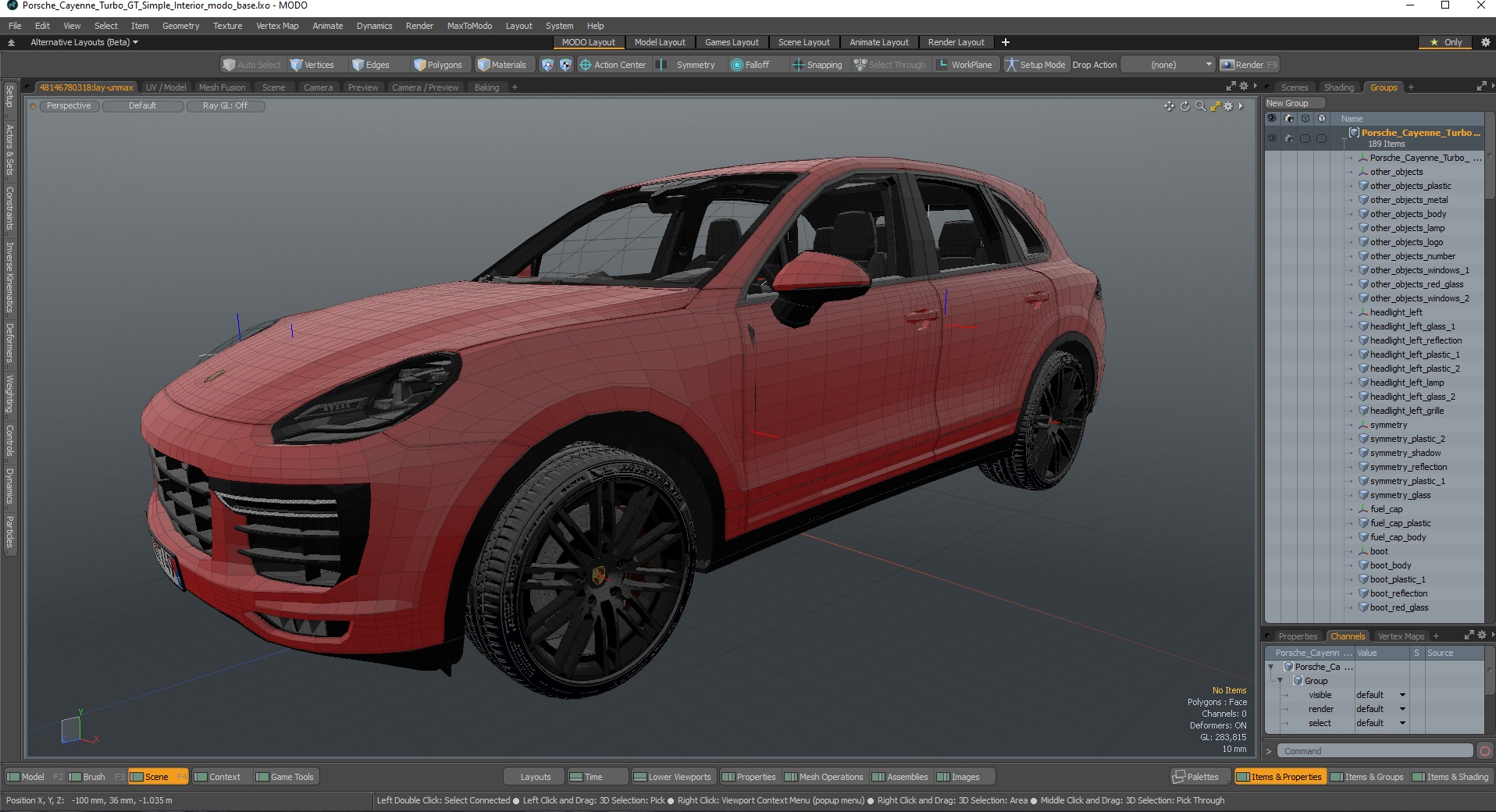Viewport: 1496px width, 812px height.
Task: Click wireframe cube column header icon
Action: tap(1305, 119)
